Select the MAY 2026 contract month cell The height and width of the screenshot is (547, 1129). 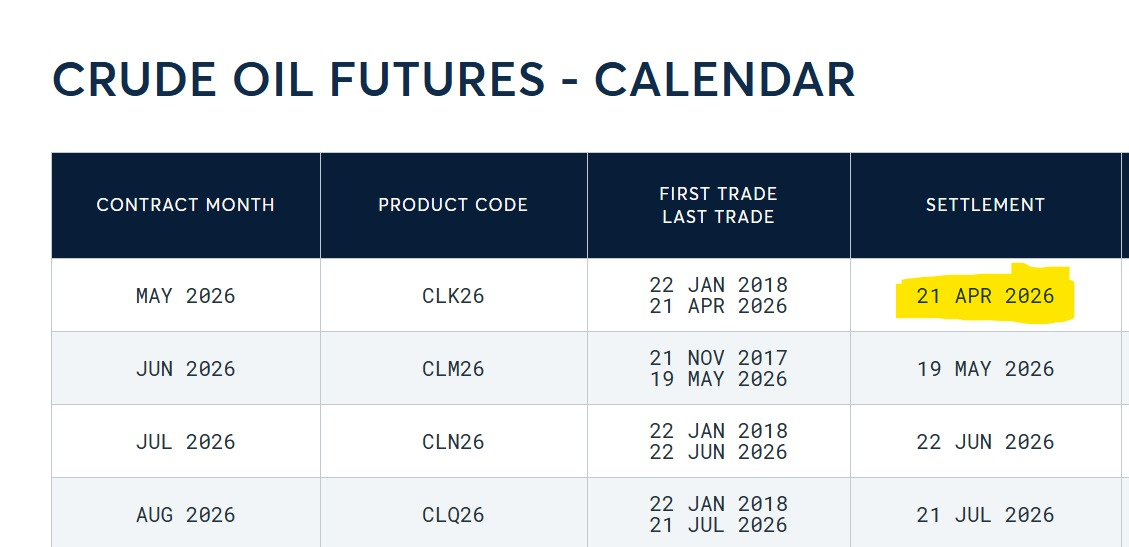185,296
